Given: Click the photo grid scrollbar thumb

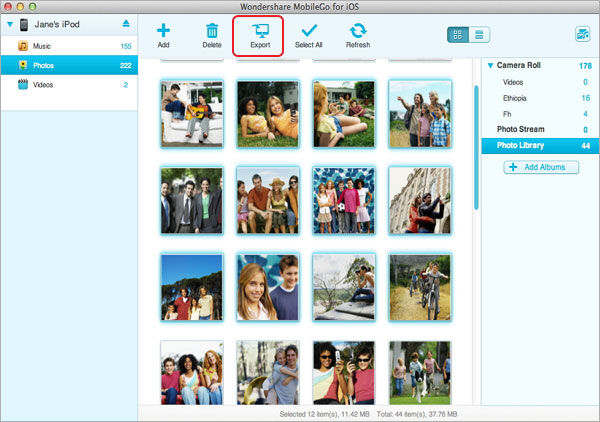Looking at the screenshot, I should pos(476,147).
